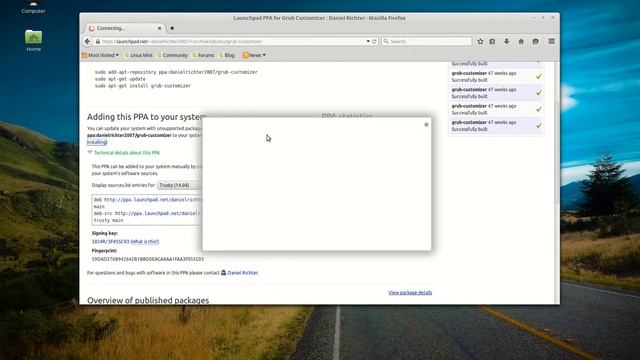
Task: Select the Connecting... browser tab
Action: pos(124,28)
